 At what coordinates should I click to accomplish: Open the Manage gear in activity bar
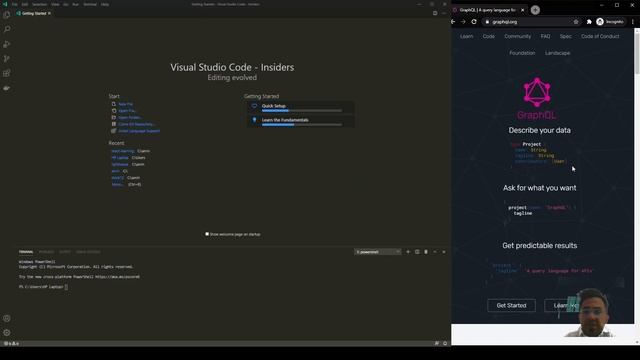click(x=7, y=333)
